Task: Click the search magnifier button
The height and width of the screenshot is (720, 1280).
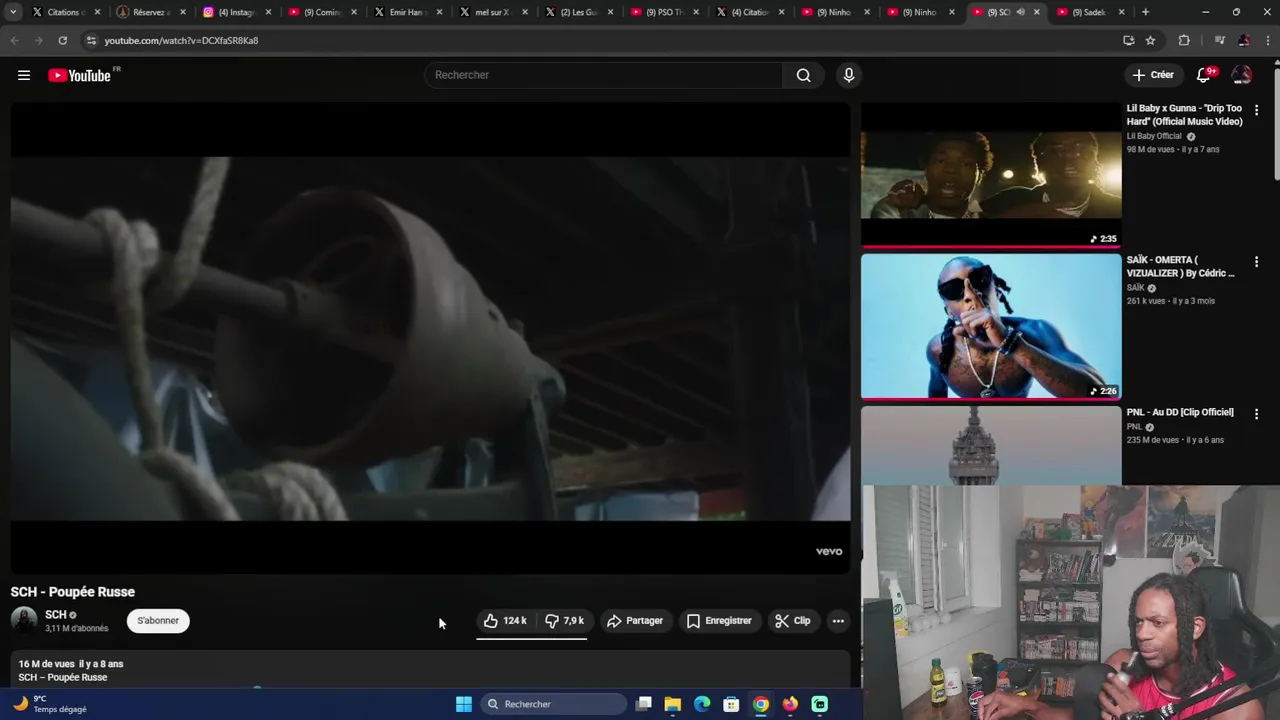Action: pyautogui.click(x=803, y=75)
